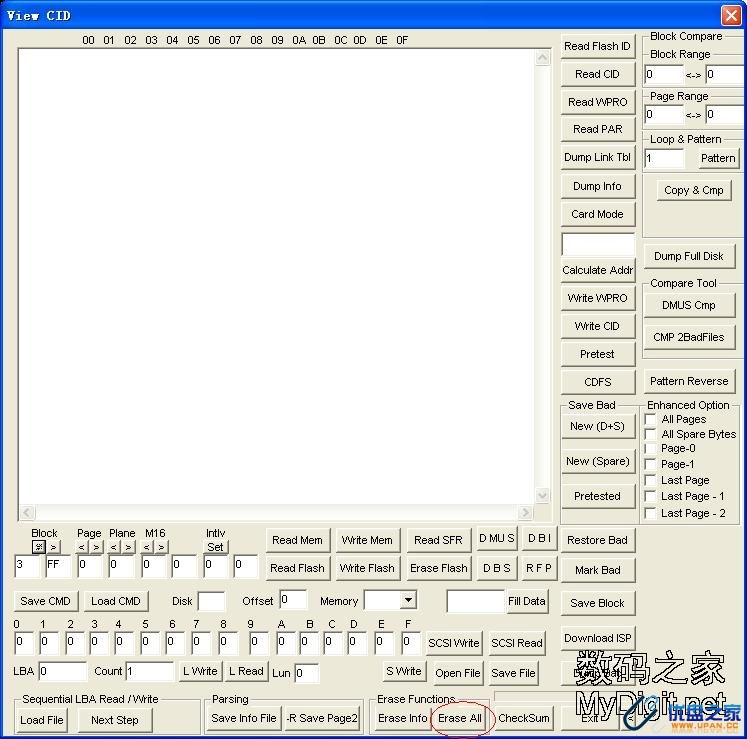Click the Load File button
The height and width of the screenshot is (739, 747).
tap(41, 720)
